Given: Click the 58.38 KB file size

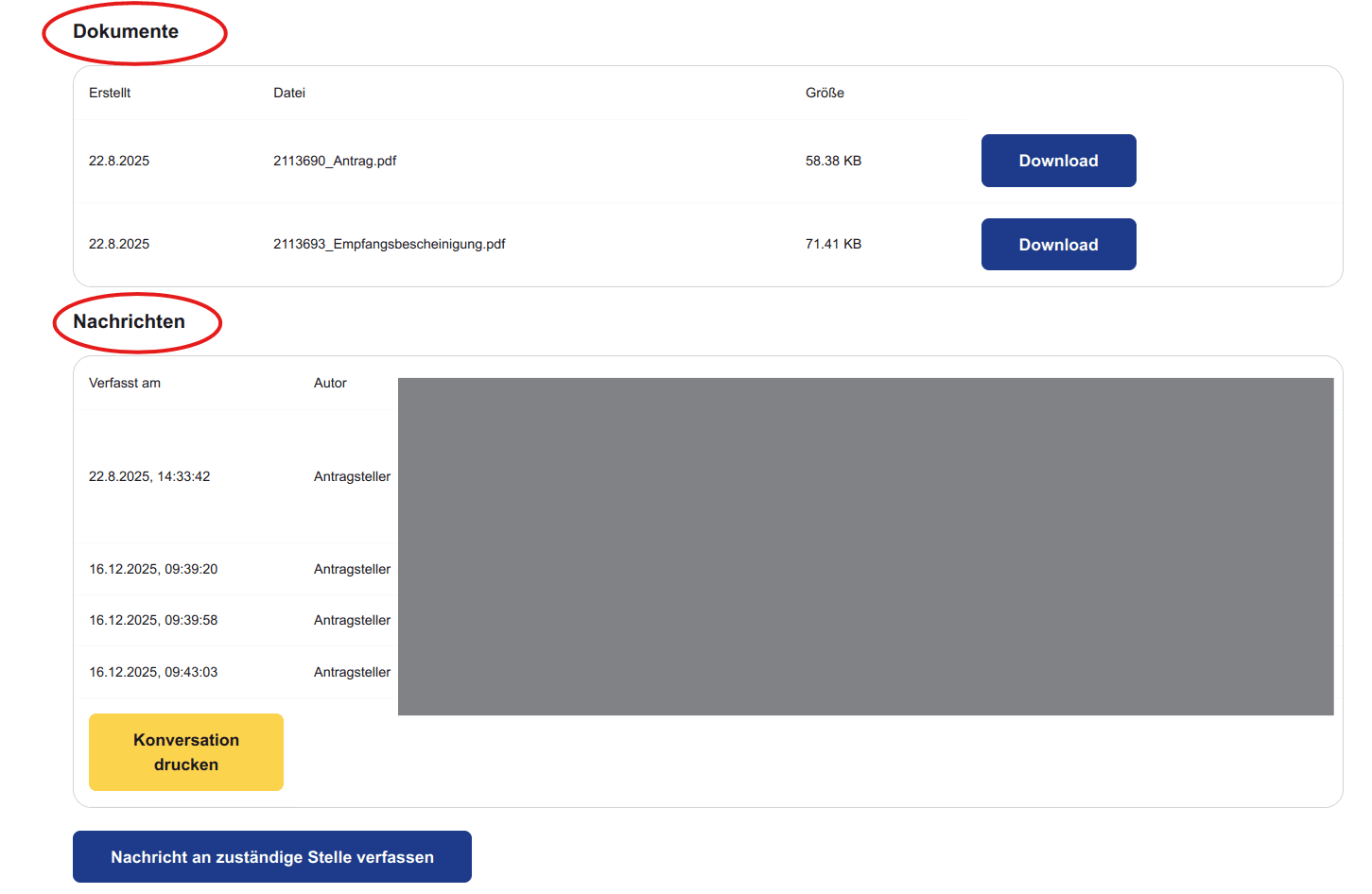Looking at the screenshot, I should [833, 161].
